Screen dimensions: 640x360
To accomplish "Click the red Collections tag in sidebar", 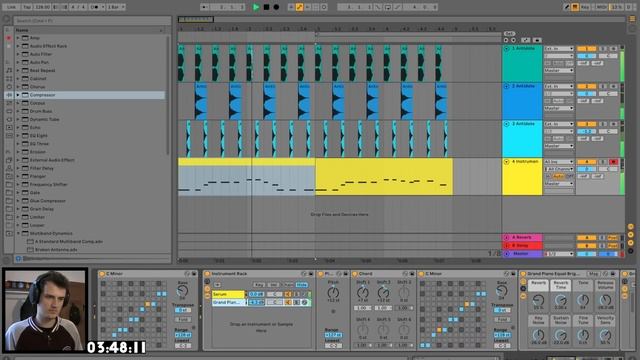I will pos(9,38).
